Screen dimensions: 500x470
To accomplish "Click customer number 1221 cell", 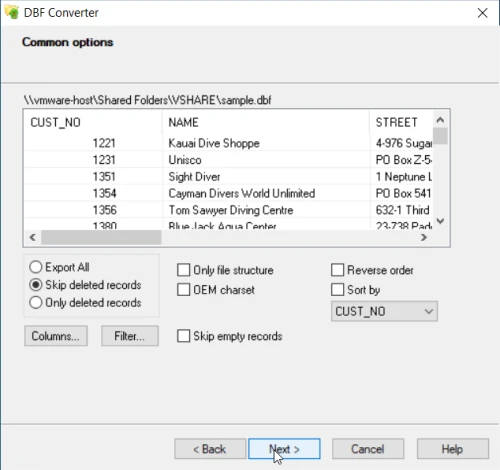I will [x=93, y=143].
